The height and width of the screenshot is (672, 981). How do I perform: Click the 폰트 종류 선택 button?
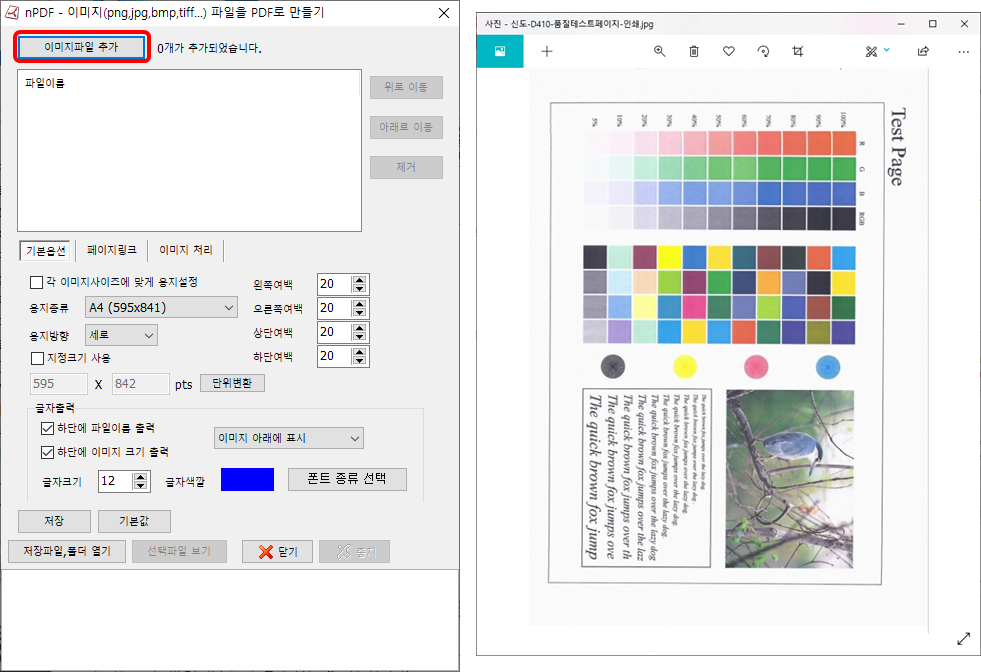(x=347, y=479)
